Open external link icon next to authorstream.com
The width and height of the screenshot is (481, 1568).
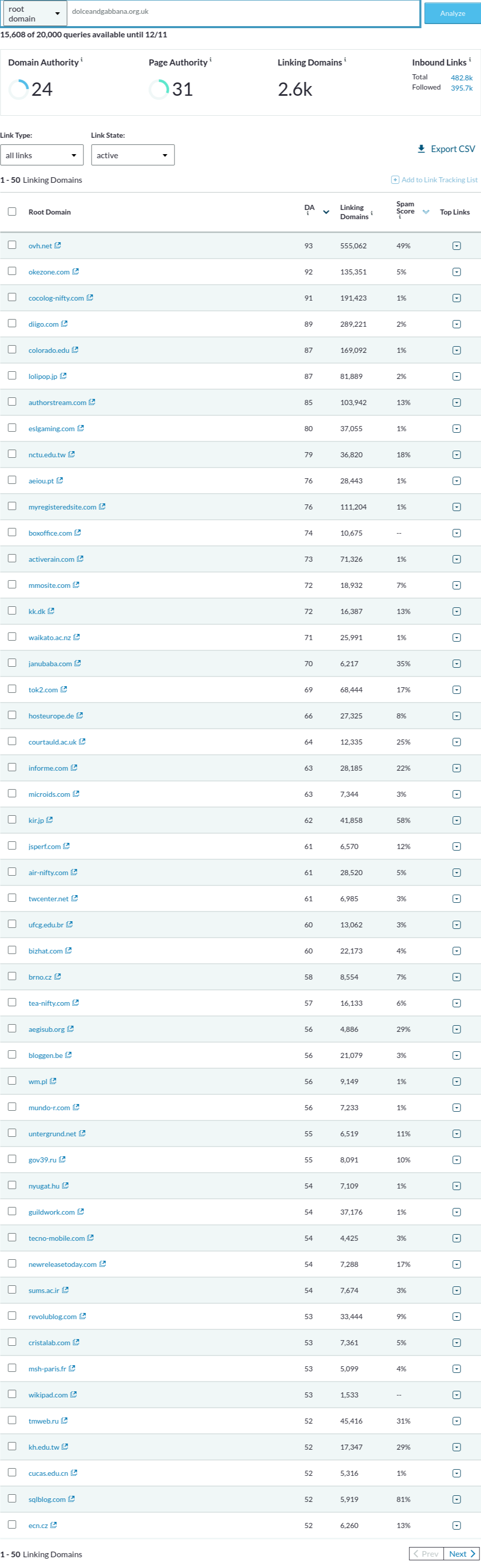[x=92, y=402]
